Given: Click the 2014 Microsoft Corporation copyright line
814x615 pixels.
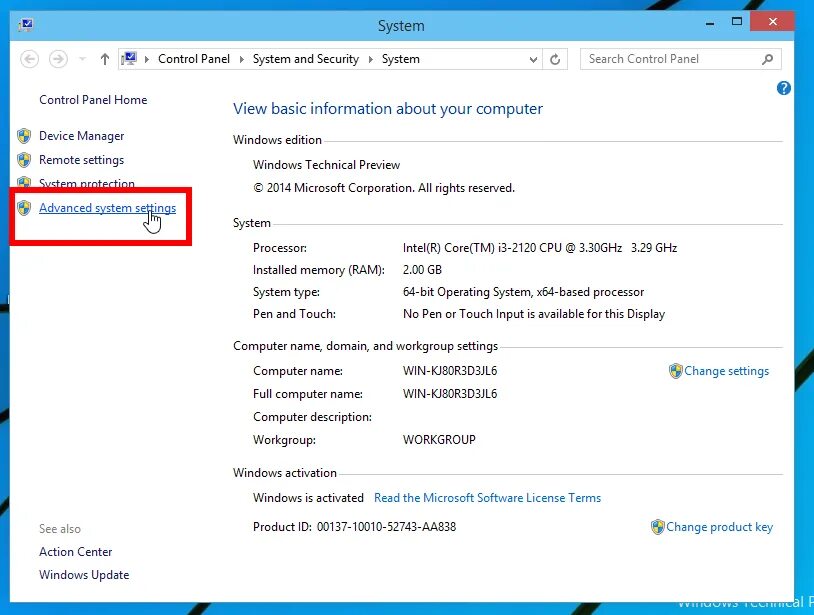Looking at the screenshot, I should 384,188.
